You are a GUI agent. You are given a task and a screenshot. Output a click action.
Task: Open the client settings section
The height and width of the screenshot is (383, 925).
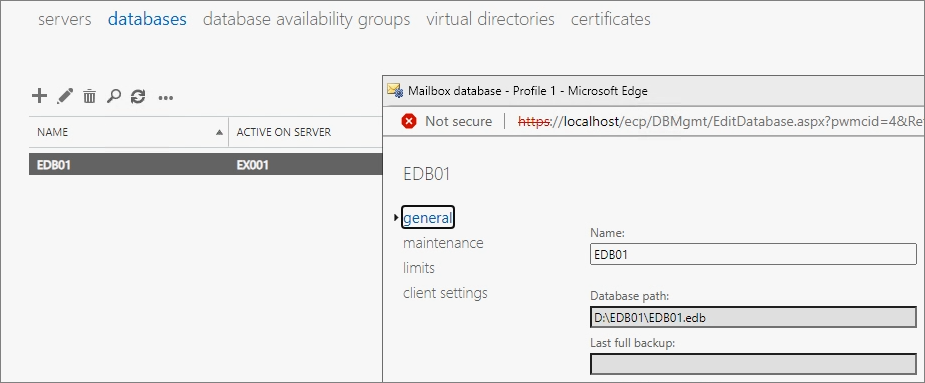click(x=445, y=293)
